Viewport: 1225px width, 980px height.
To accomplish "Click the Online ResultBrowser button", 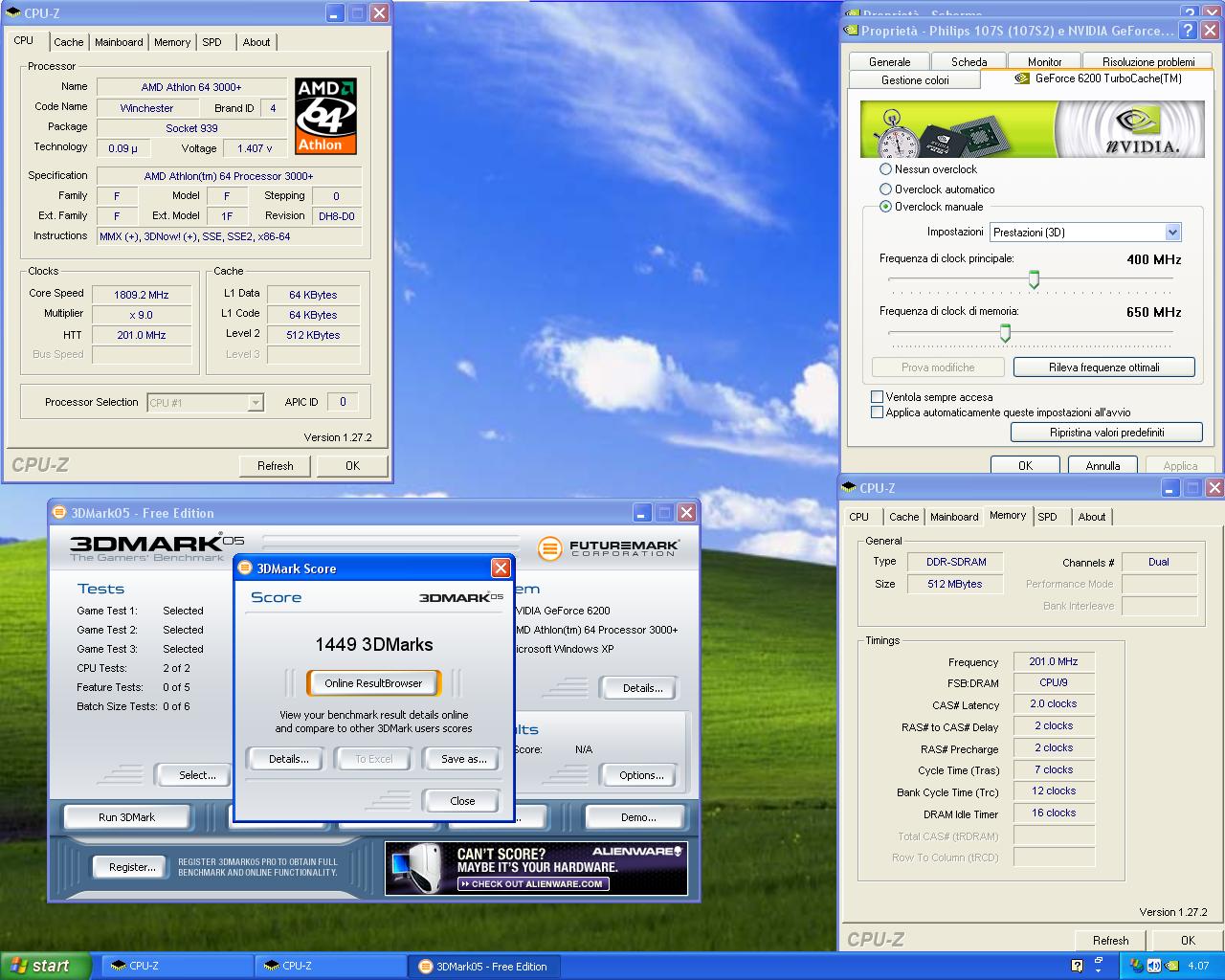I will [373, 683].
